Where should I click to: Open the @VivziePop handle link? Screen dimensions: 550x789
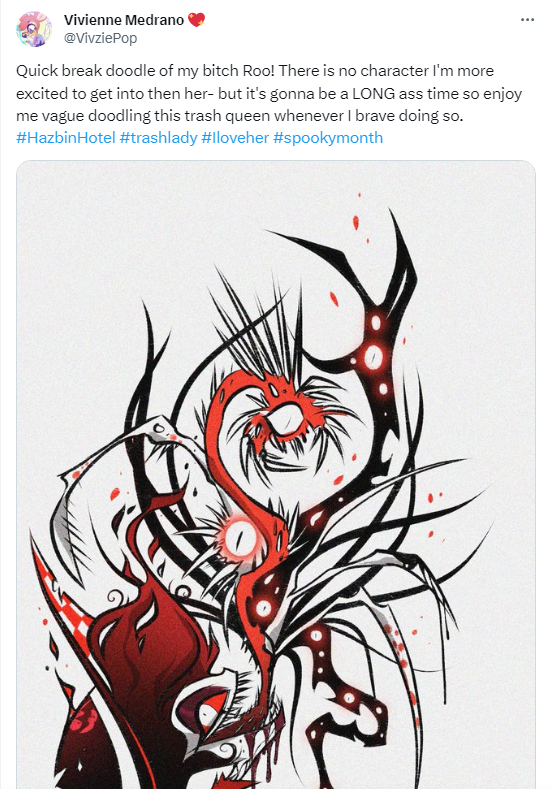click(100, 38)
